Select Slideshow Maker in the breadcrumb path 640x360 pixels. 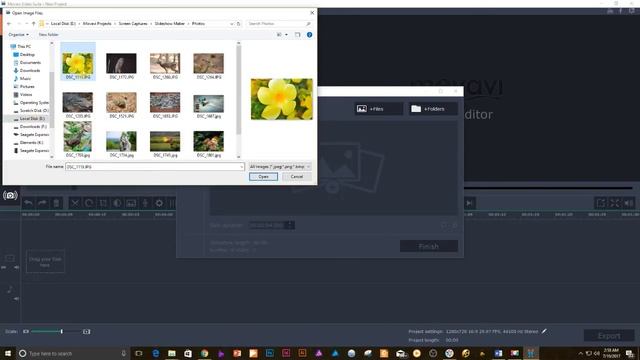169,24
